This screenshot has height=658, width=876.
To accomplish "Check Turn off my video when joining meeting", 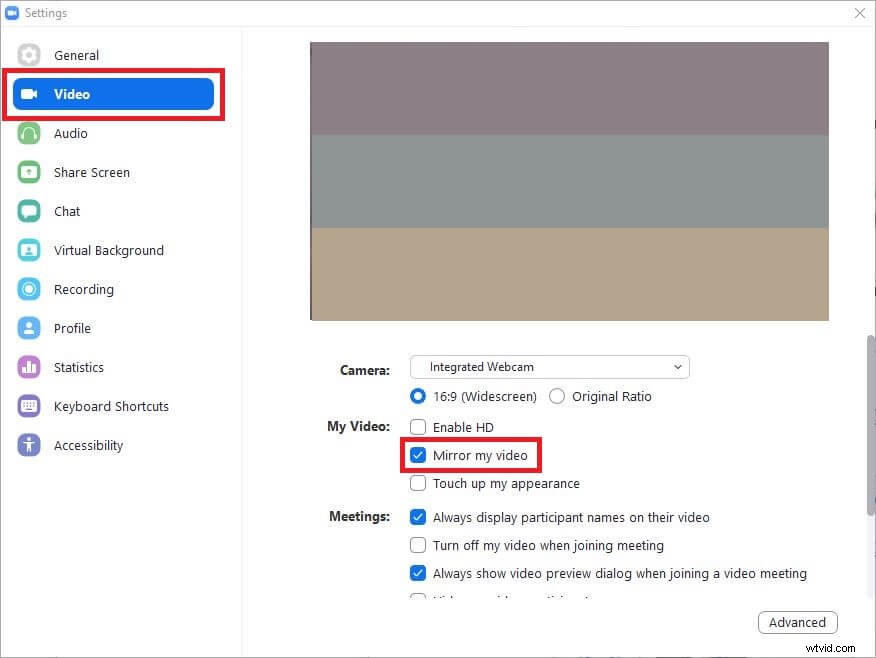I will pyautogui.click(x=418, y=545).
